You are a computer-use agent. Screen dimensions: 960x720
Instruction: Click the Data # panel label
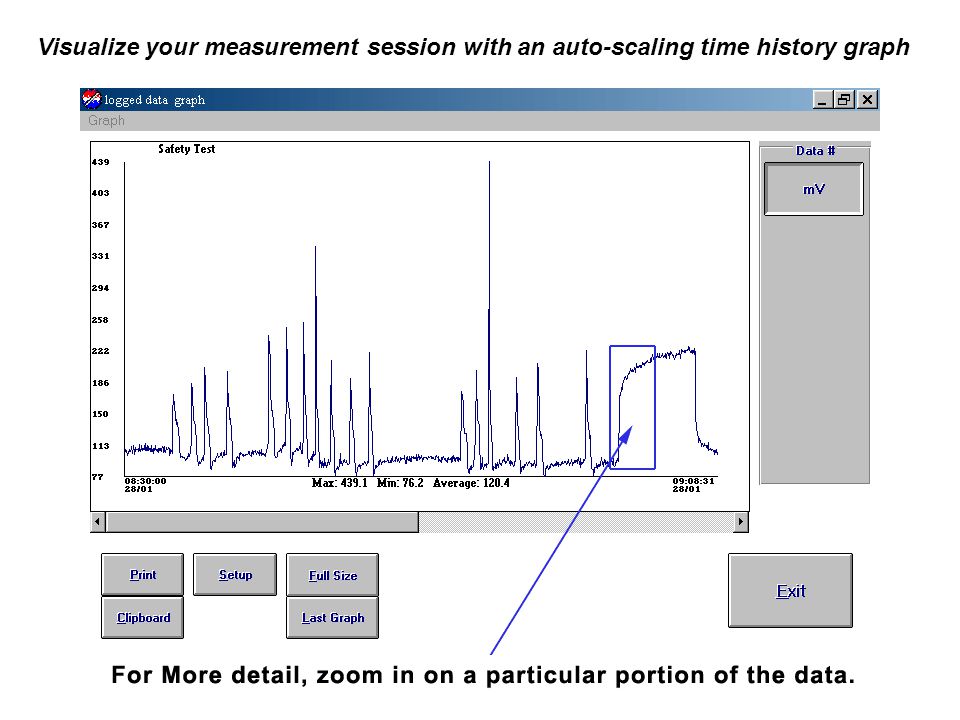(x=815, y=151)
